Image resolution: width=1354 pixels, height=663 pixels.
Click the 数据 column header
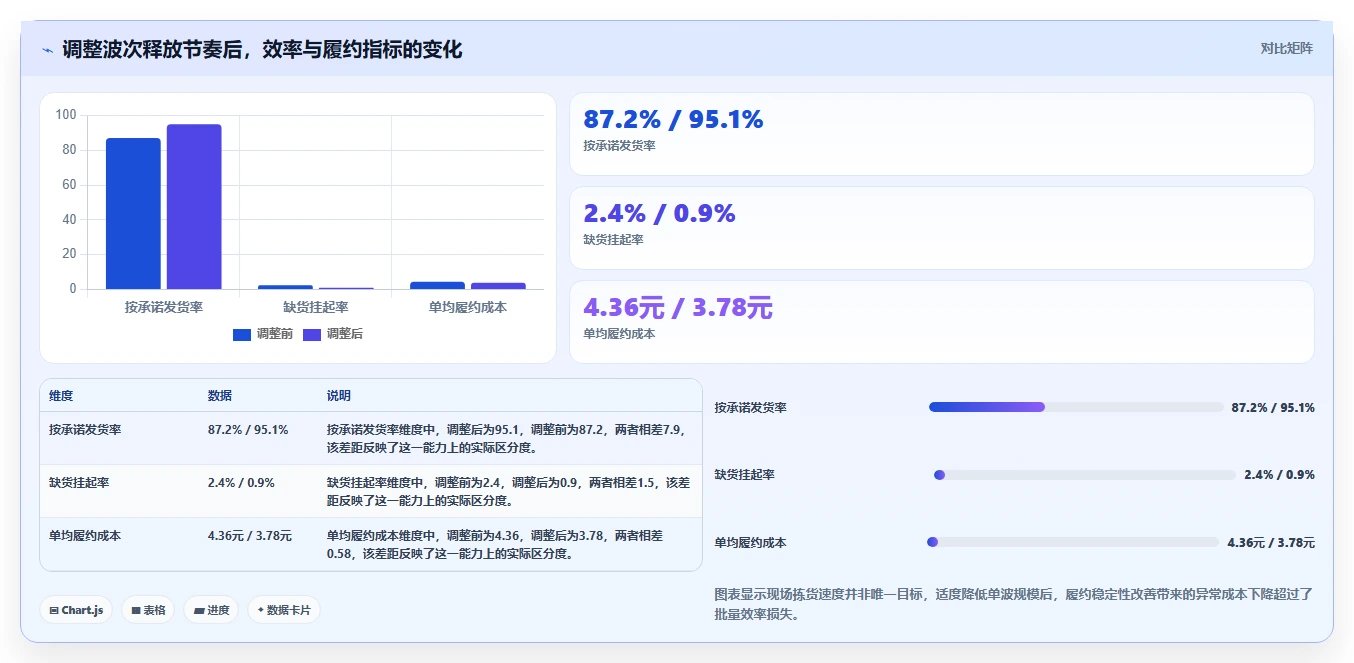click(x=220, y=396)
